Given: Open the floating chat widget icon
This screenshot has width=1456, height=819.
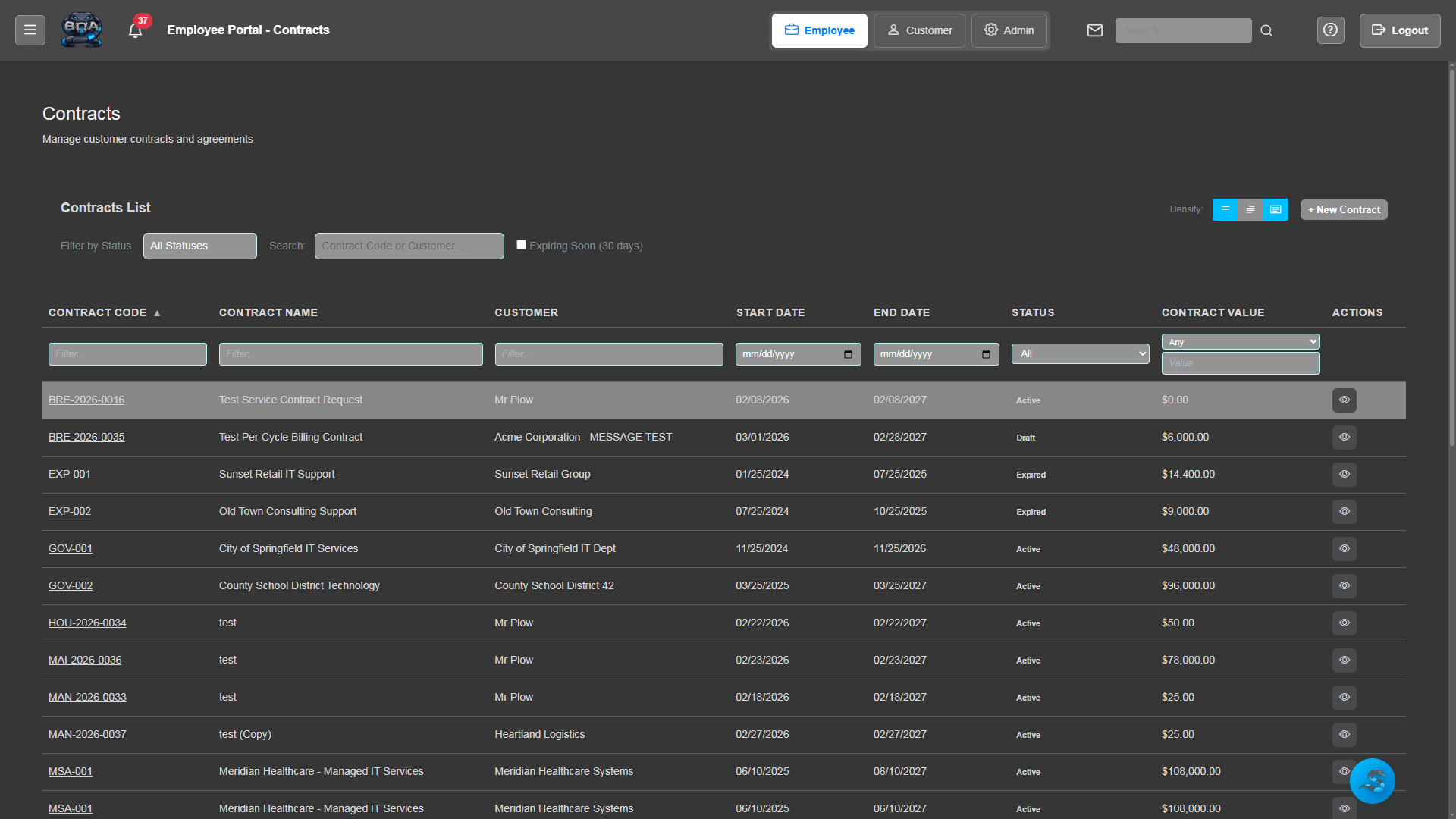Looking at the screenshot, I should (x=1373, y=781).
